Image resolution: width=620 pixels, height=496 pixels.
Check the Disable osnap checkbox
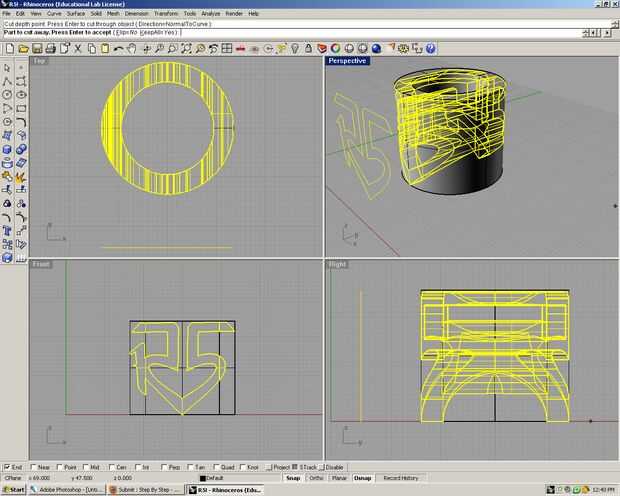(x=323, y=466)
